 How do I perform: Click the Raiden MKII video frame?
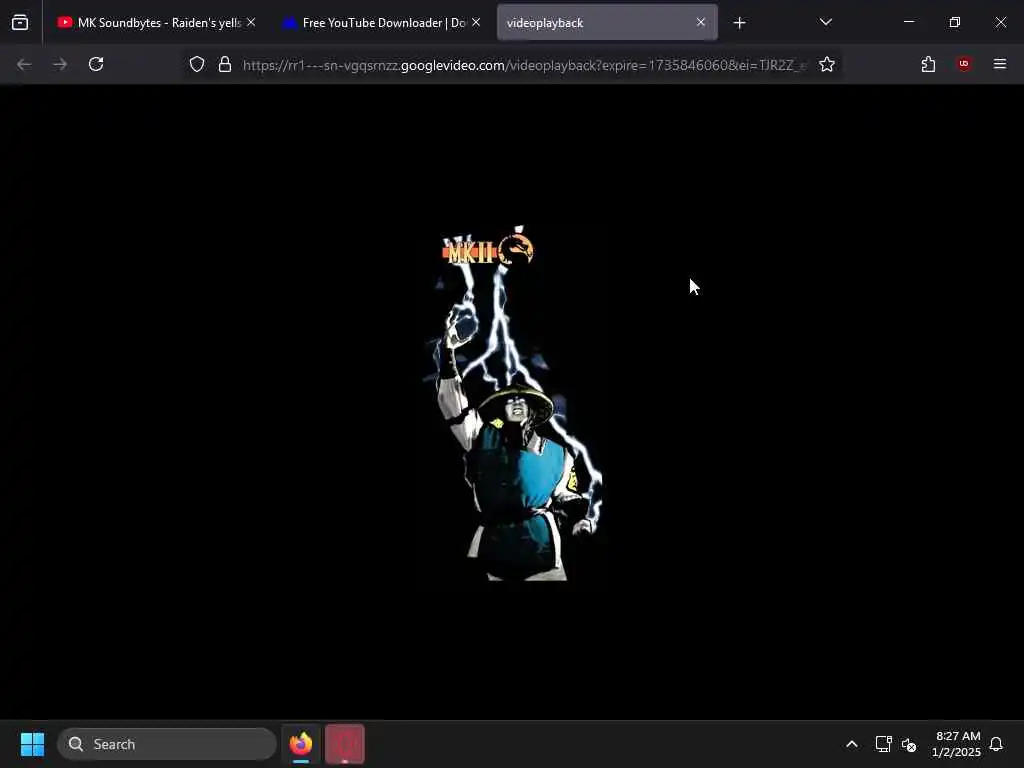[x=512, y=402]
